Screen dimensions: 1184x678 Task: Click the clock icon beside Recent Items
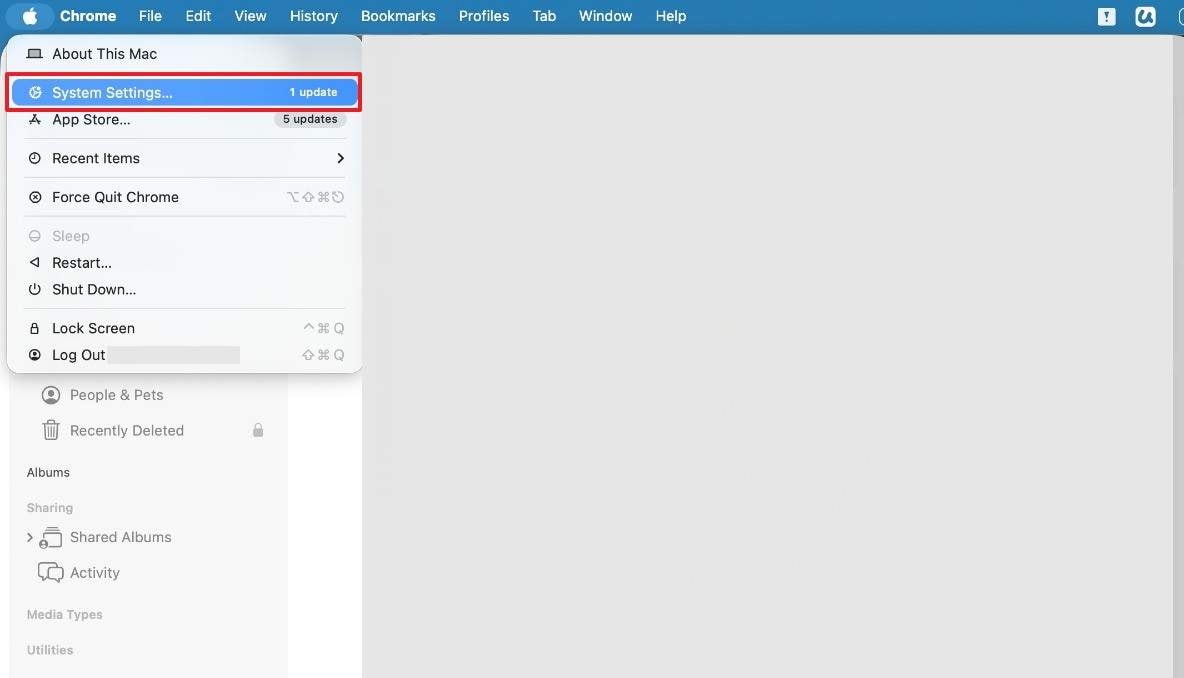[35, 158]
